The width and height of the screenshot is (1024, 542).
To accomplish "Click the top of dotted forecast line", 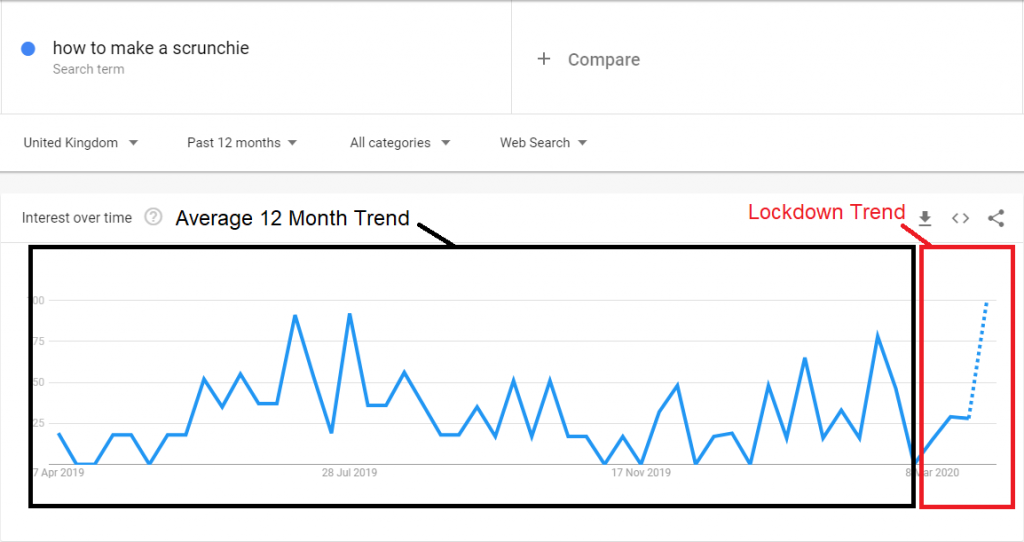I will click(986, 302).
